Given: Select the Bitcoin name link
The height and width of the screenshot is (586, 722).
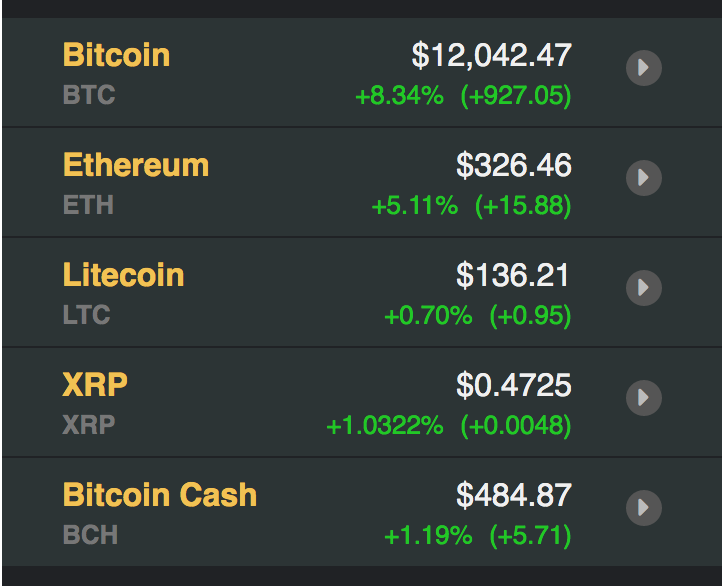Looking at the screenshot, I should pos(116,55).
